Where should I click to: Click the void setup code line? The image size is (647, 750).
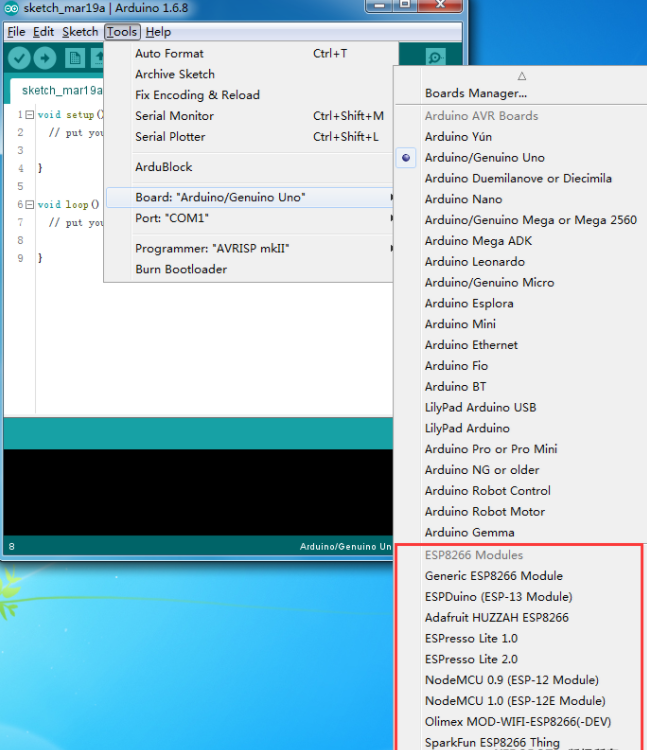[70, 115]
